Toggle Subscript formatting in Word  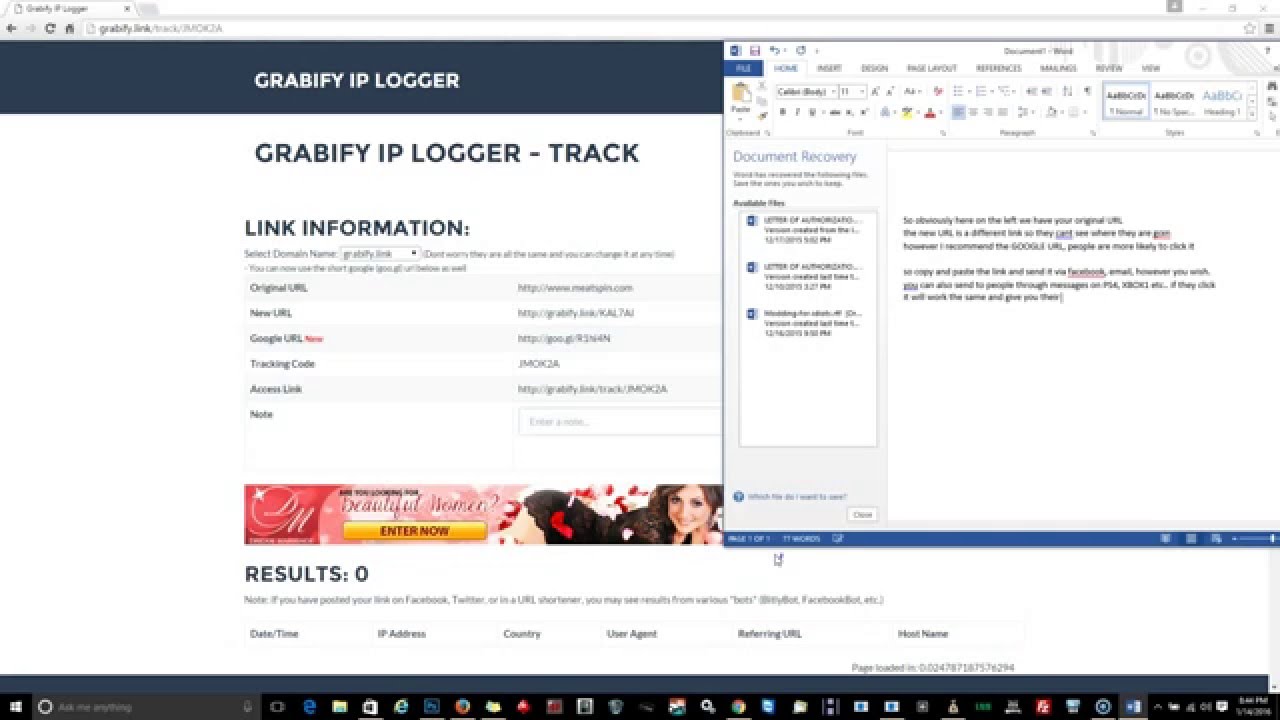pyautogui.click(x=849, y=112)
